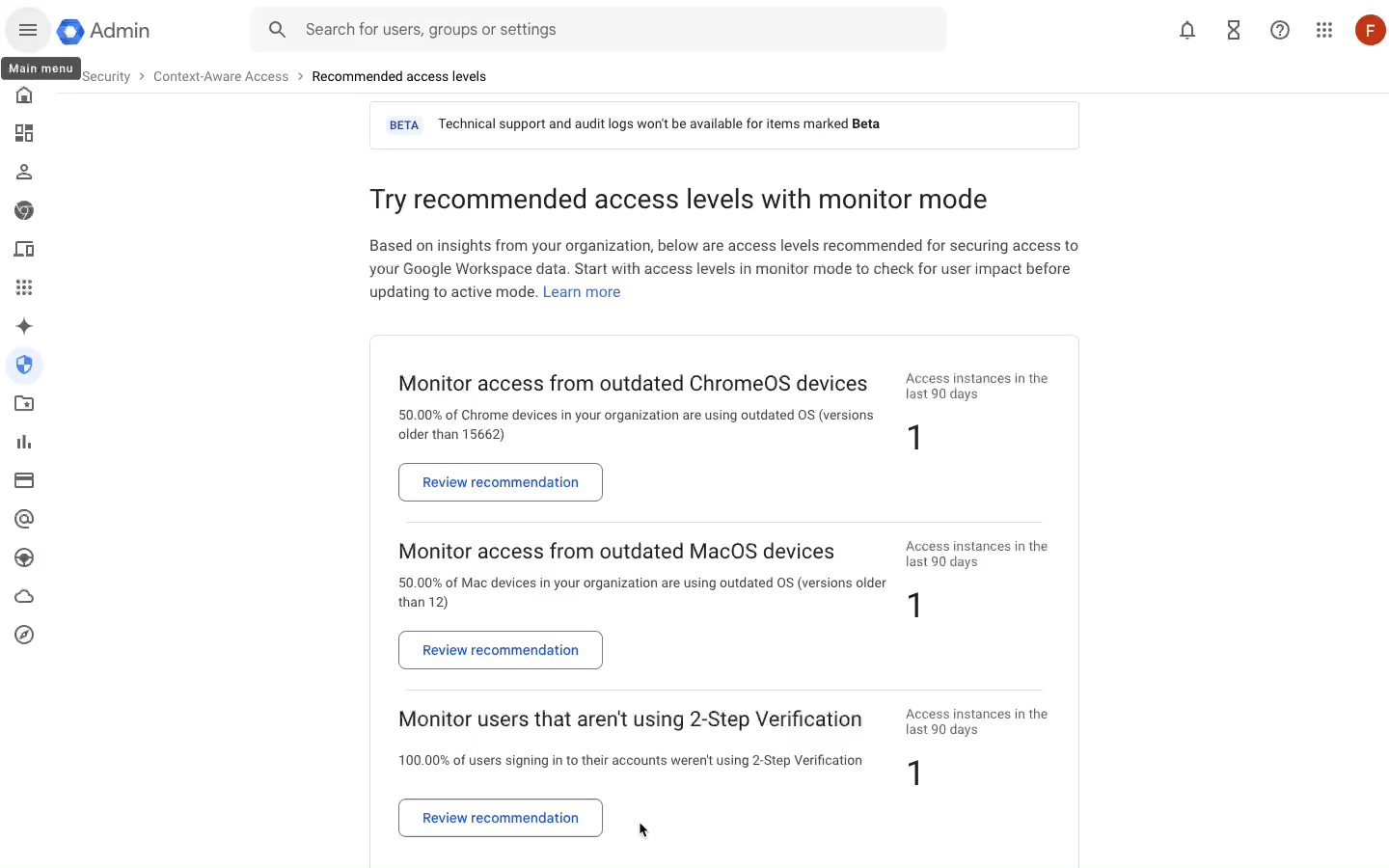
Task: Click the search field for users or settings
Action: point(598,30)
